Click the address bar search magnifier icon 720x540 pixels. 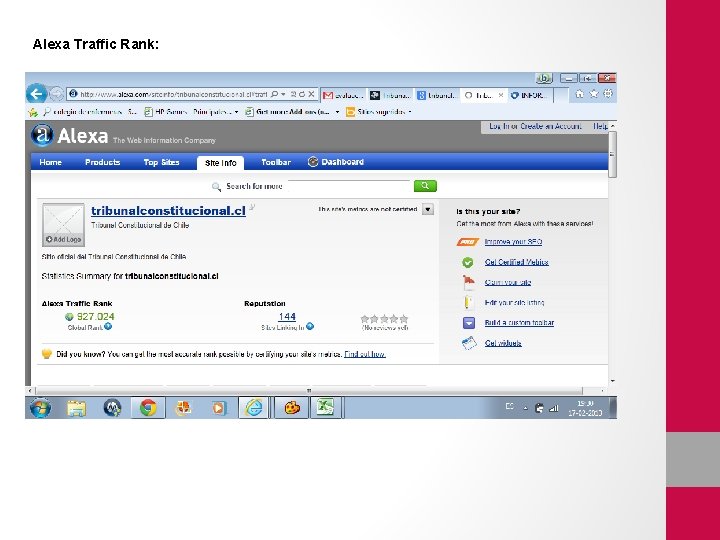click(x=275, y=94)
